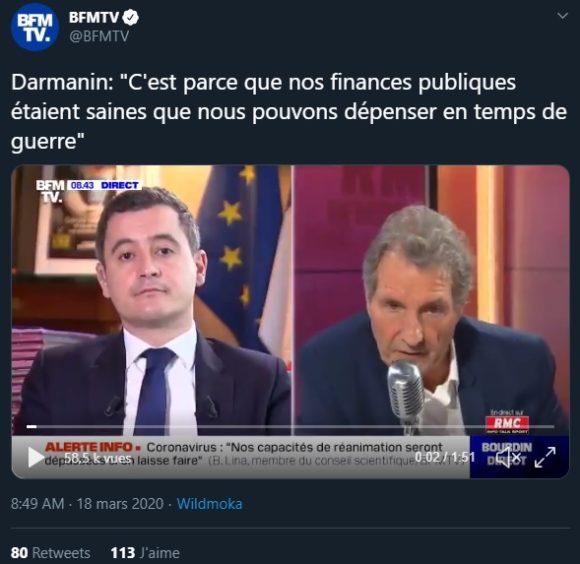This screenshot has width=580, height=564.
Task: Open the Wildmoka source link
Action: (x=209, y=504)
